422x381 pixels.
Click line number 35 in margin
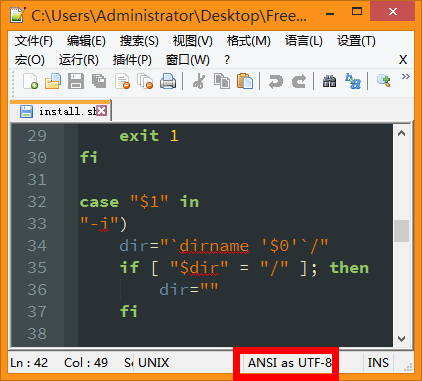[37, 267]
